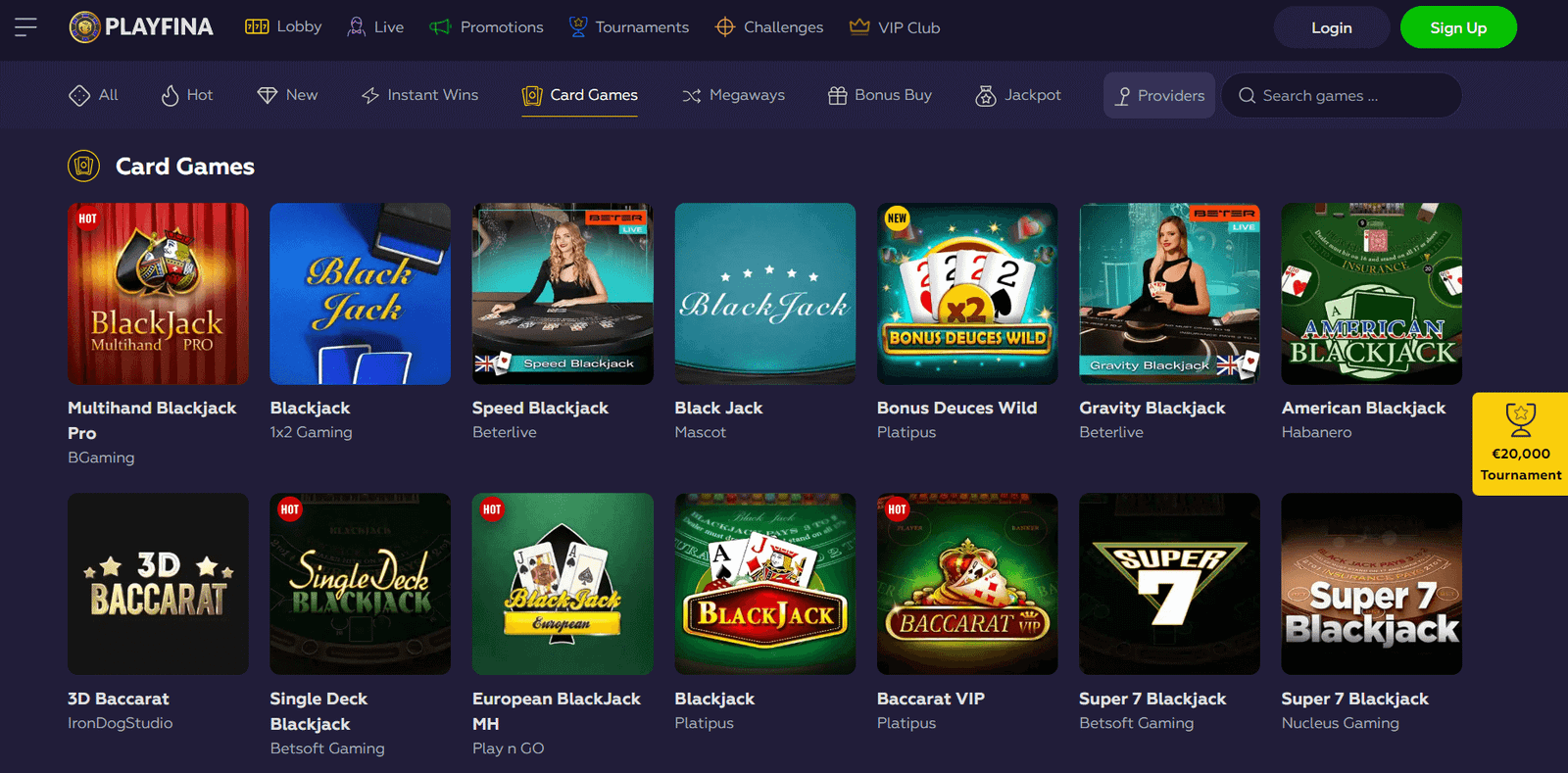Click the VIP Club crown icon
Viewport: 1568px width, 773px height.
859,26
